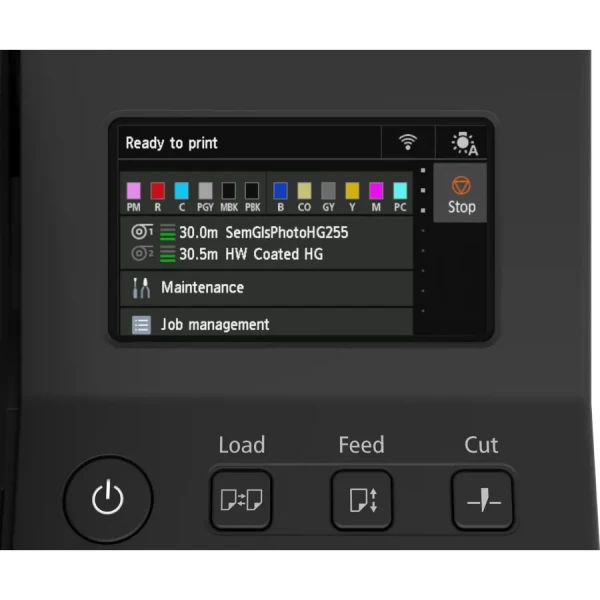
Task: Tap the GY gray ink indicator
Action: (x=328, y=191)
